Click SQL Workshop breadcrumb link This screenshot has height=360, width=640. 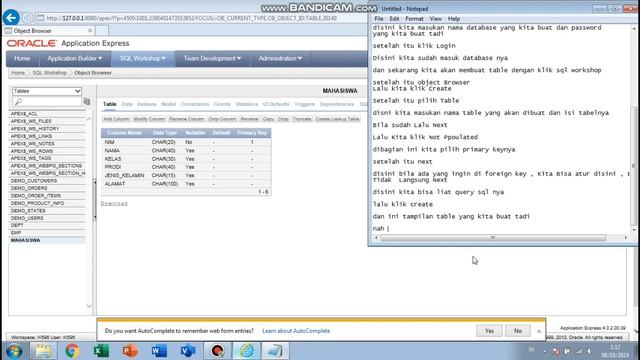click(49, 73)
